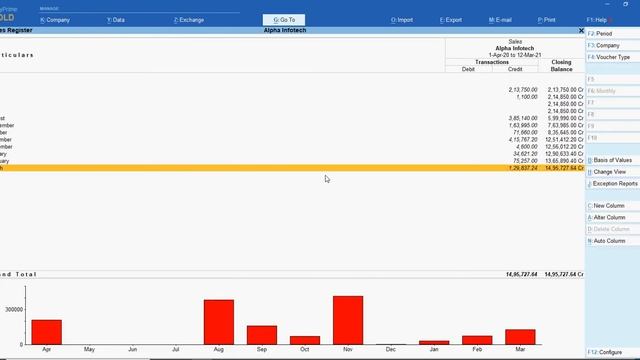Click the Dec label on chart axis
This screenshot has height=360, width=640.
pos(391,349)
